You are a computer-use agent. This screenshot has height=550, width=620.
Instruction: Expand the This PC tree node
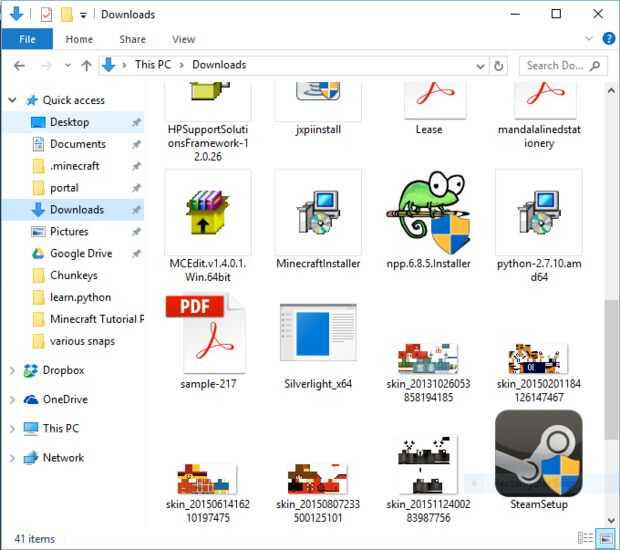pos(13,429)
